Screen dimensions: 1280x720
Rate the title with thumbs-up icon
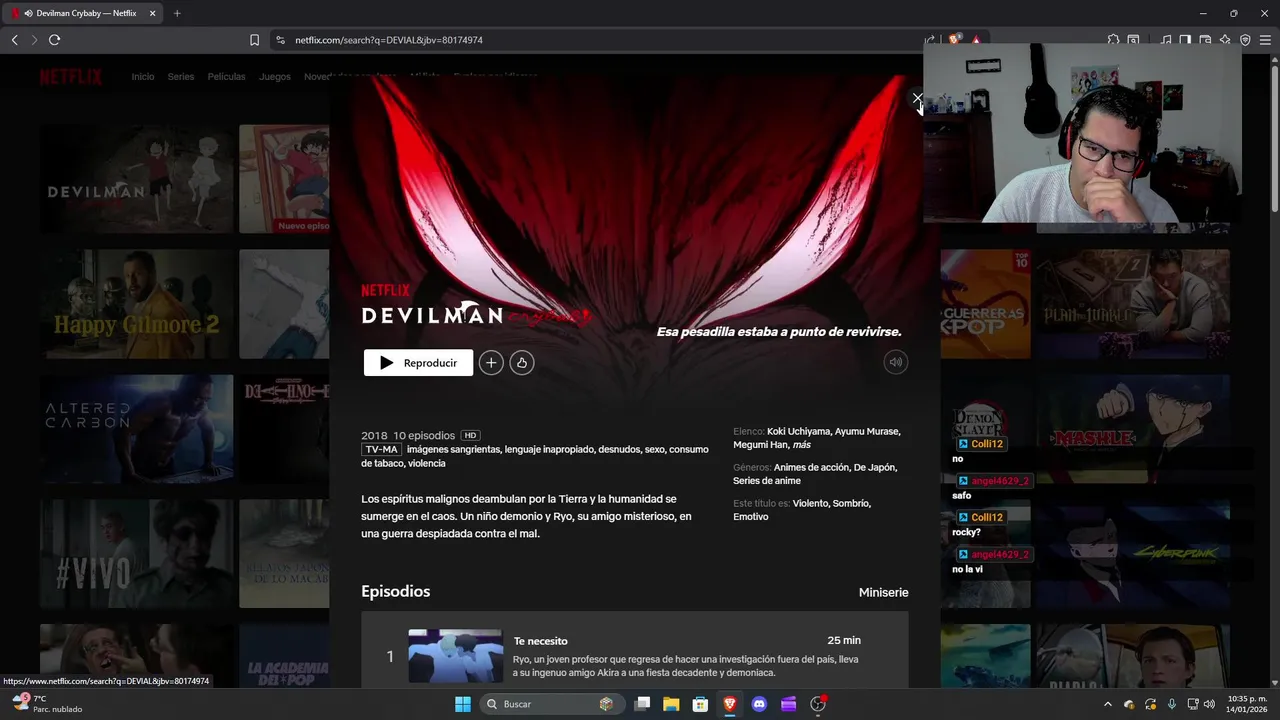tap(522, 363)
